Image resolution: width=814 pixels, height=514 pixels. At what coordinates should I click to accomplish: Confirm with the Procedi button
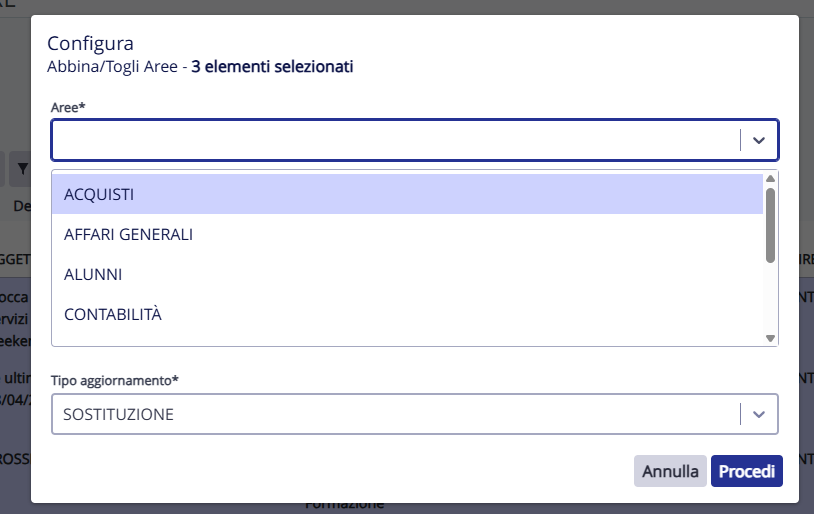coord(747,471)
